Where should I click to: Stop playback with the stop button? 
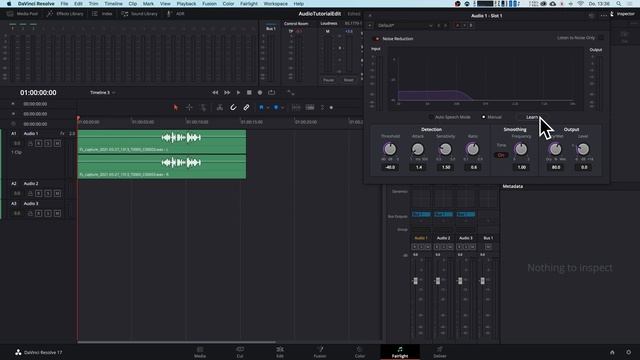click(x=249, y=93)
